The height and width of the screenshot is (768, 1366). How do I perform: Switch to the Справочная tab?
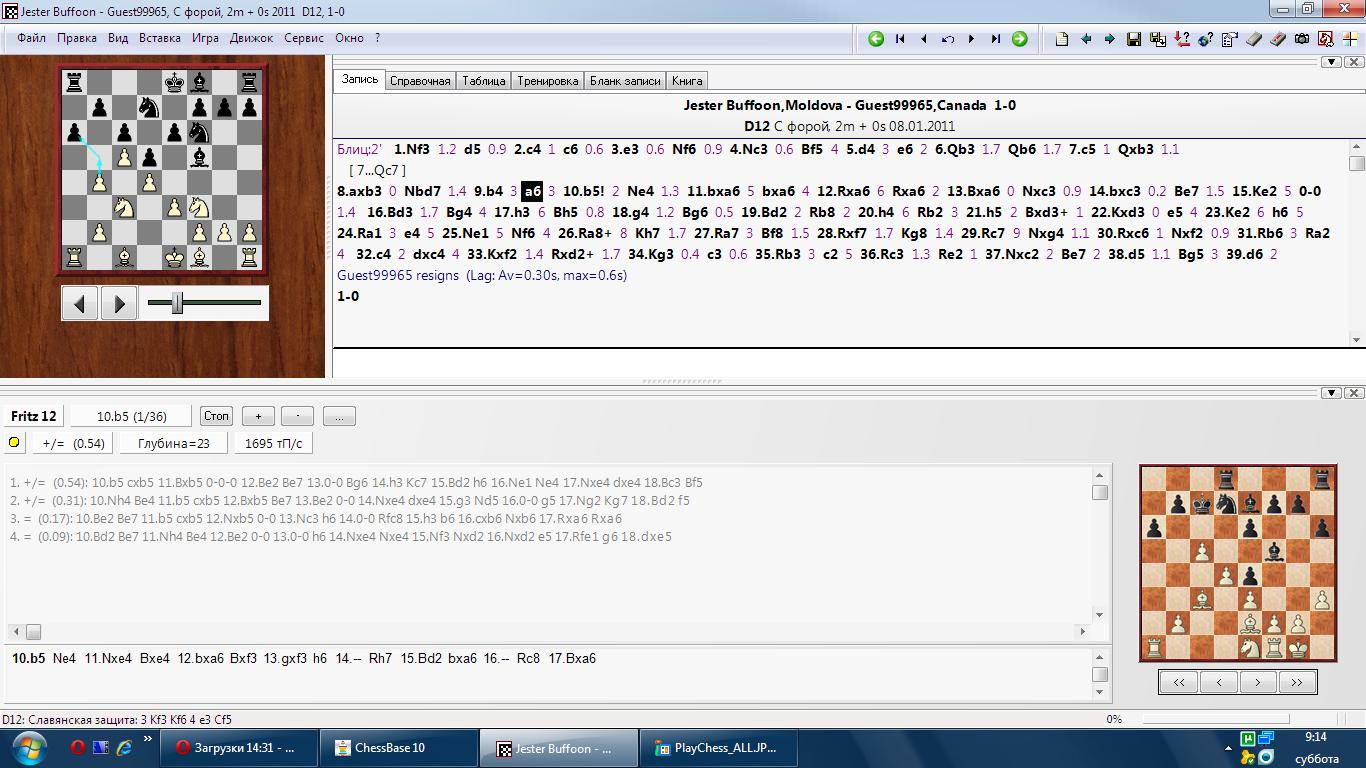coord(420,81)
